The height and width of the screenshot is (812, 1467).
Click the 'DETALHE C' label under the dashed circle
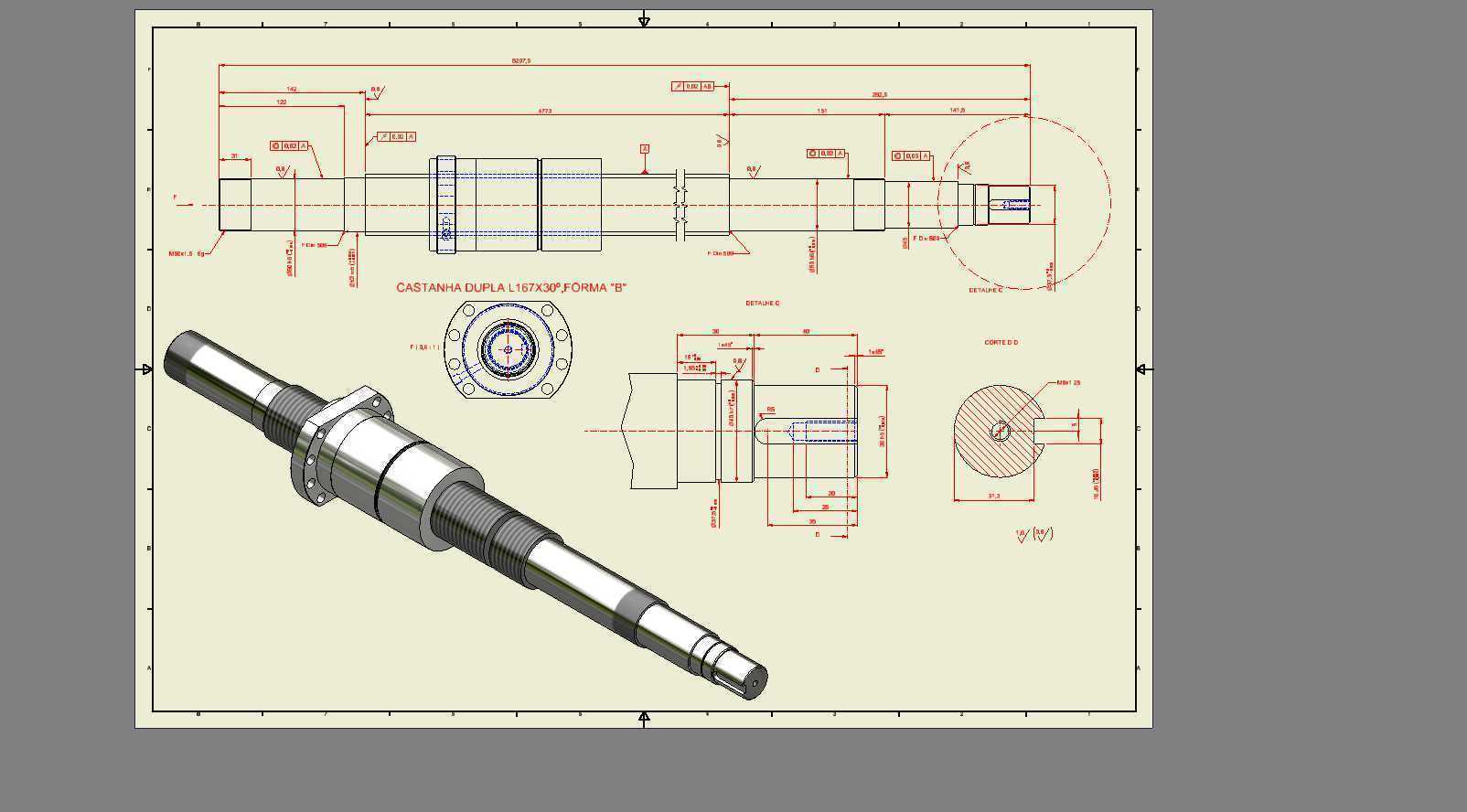click(985, 290)
